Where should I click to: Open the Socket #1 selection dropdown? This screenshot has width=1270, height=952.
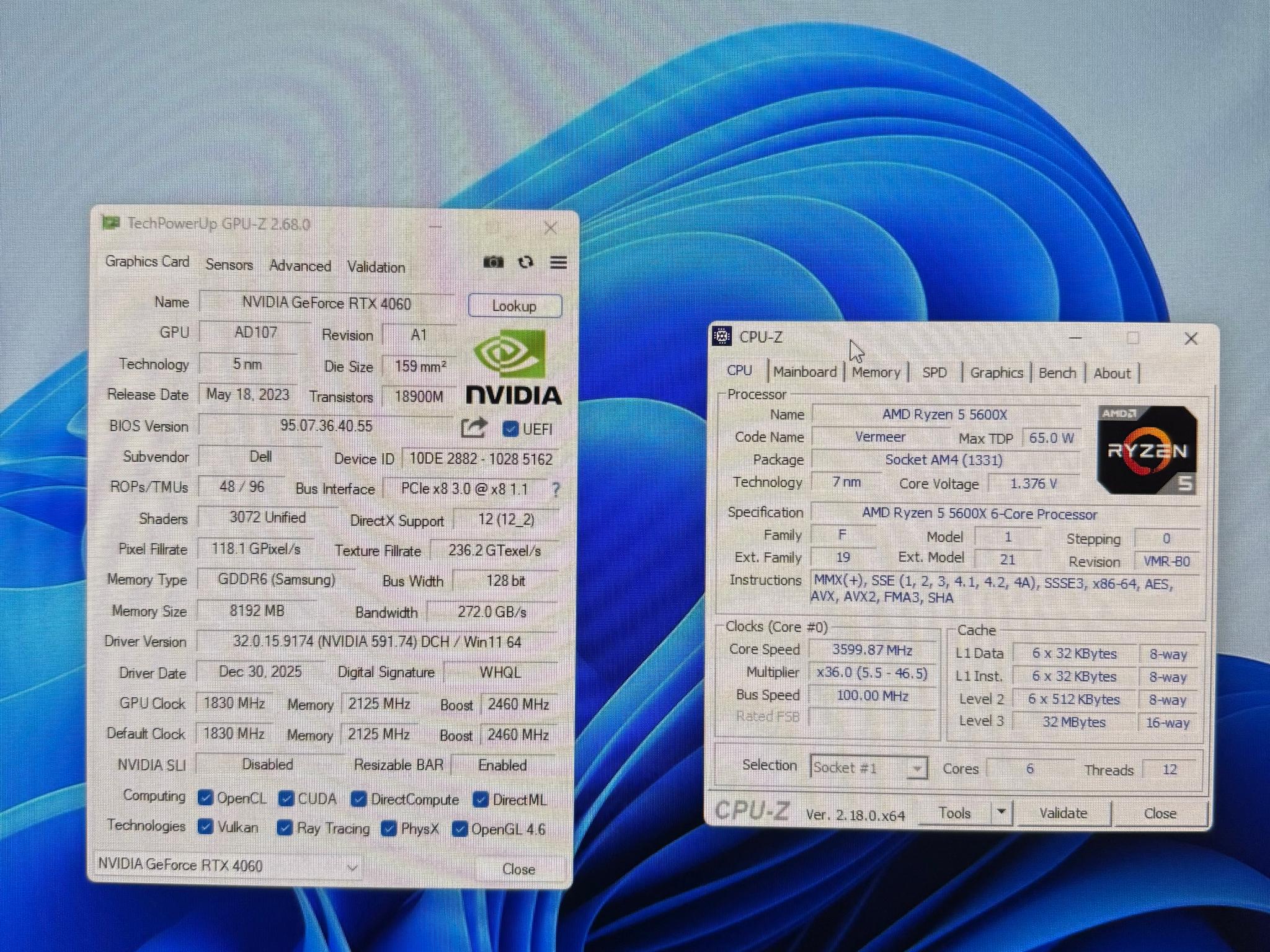(x=869, y=768)
